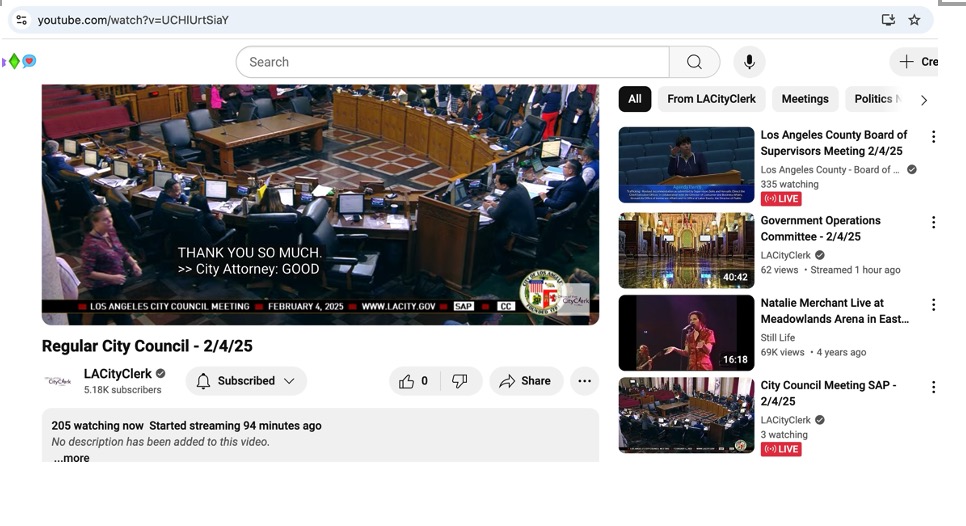Screen dimensions: 966x526
Task: Start voice search with microphone icon
Action: tap(749, 62)
